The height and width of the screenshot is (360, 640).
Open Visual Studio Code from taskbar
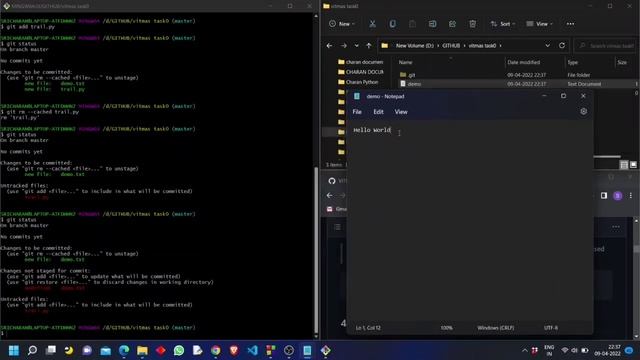click(252, 350)
